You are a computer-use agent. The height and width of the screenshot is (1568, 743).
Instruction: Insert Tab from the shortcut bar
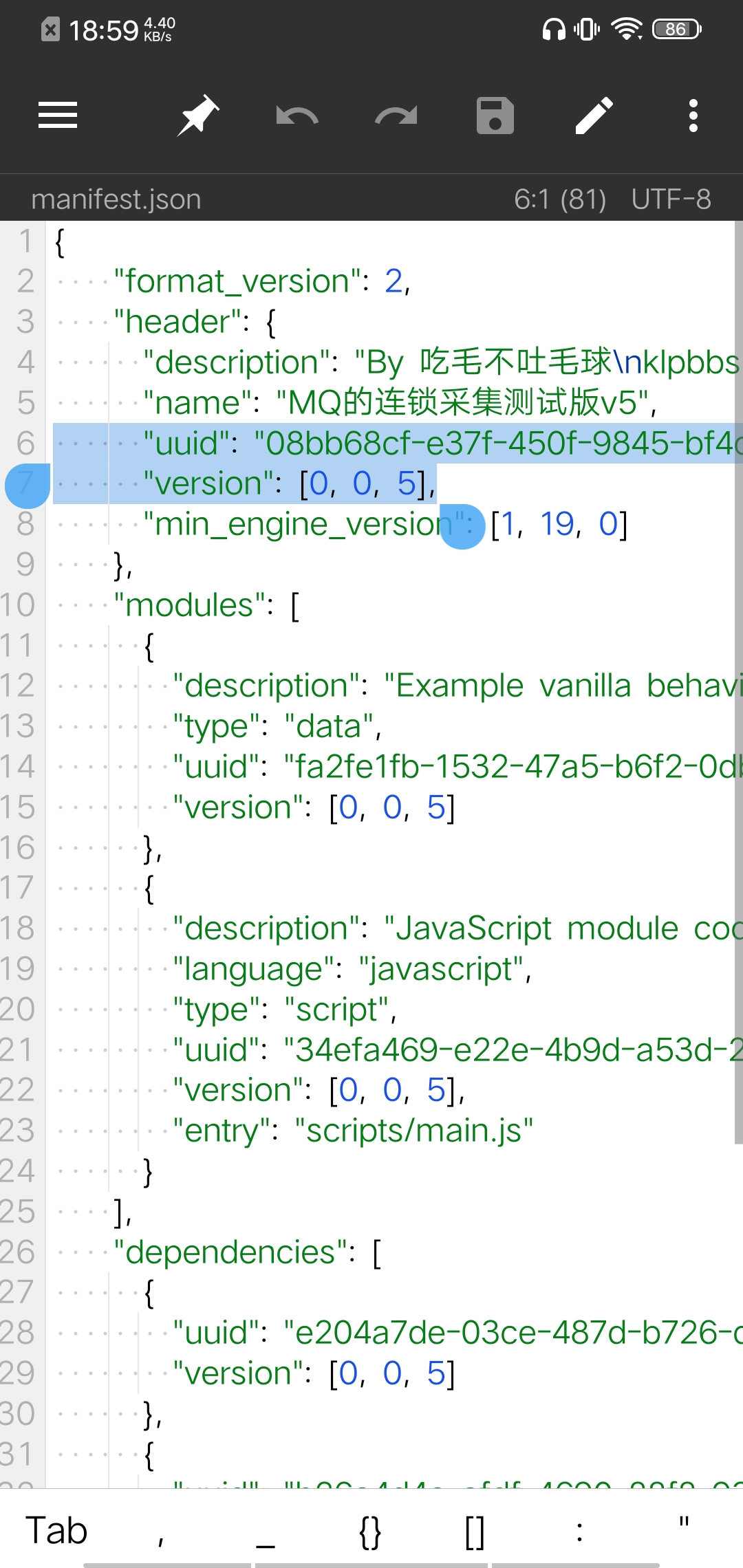tap(56, 1531)
